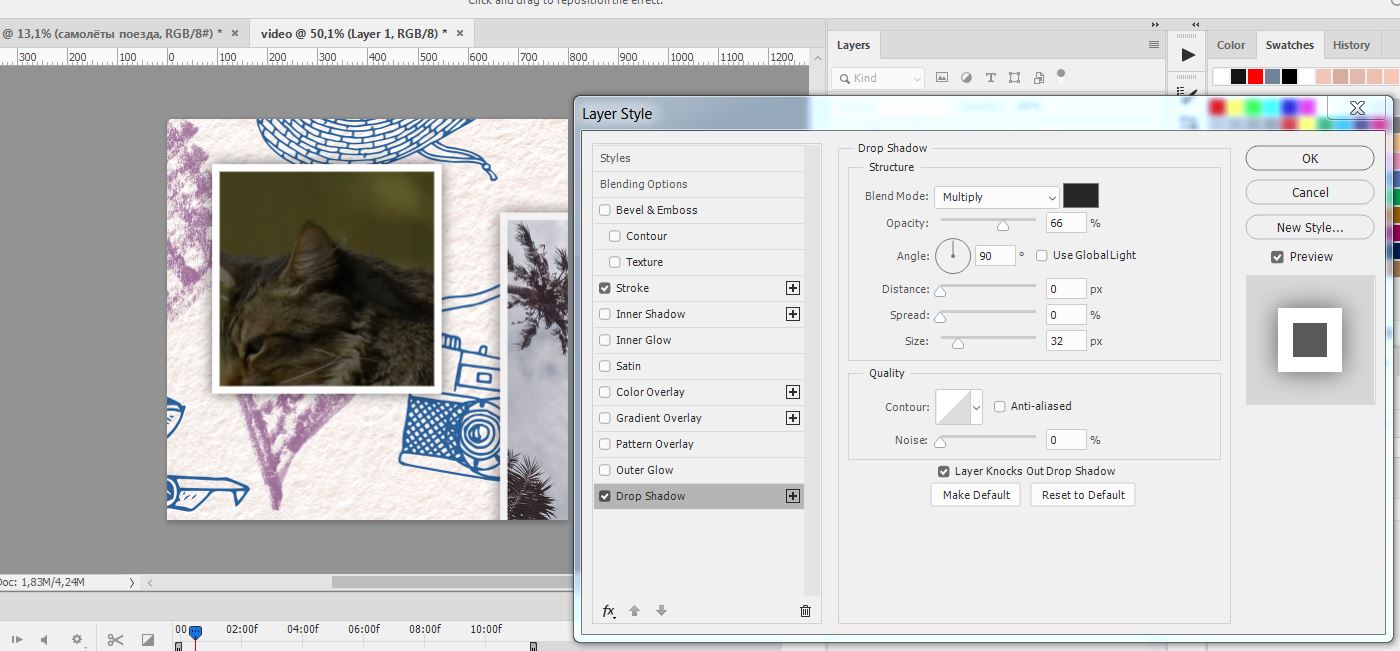
Task: Click the Actions play button icon
Action: click(1188, 55)
